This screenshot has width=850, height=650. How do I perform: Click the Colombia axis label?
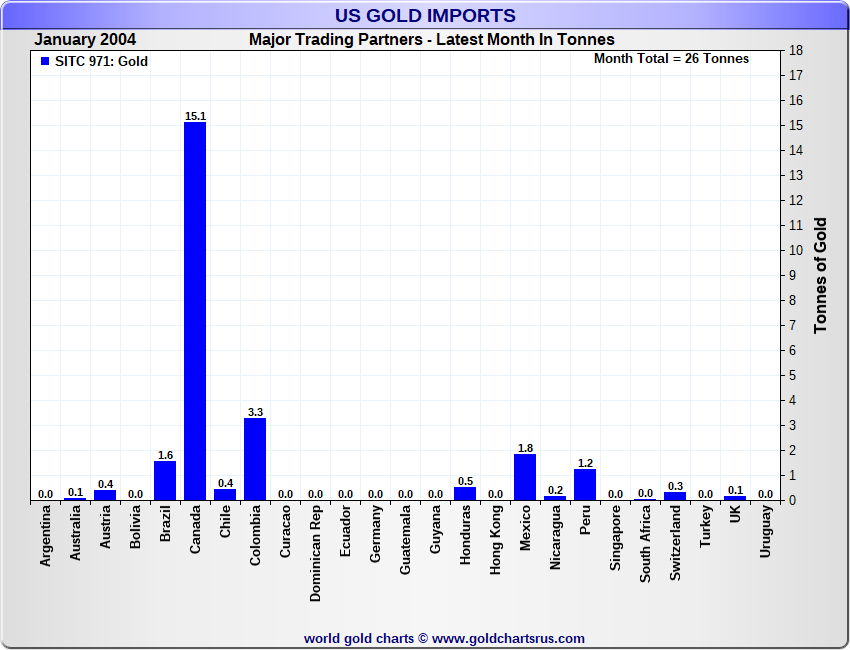coord(255,535)
